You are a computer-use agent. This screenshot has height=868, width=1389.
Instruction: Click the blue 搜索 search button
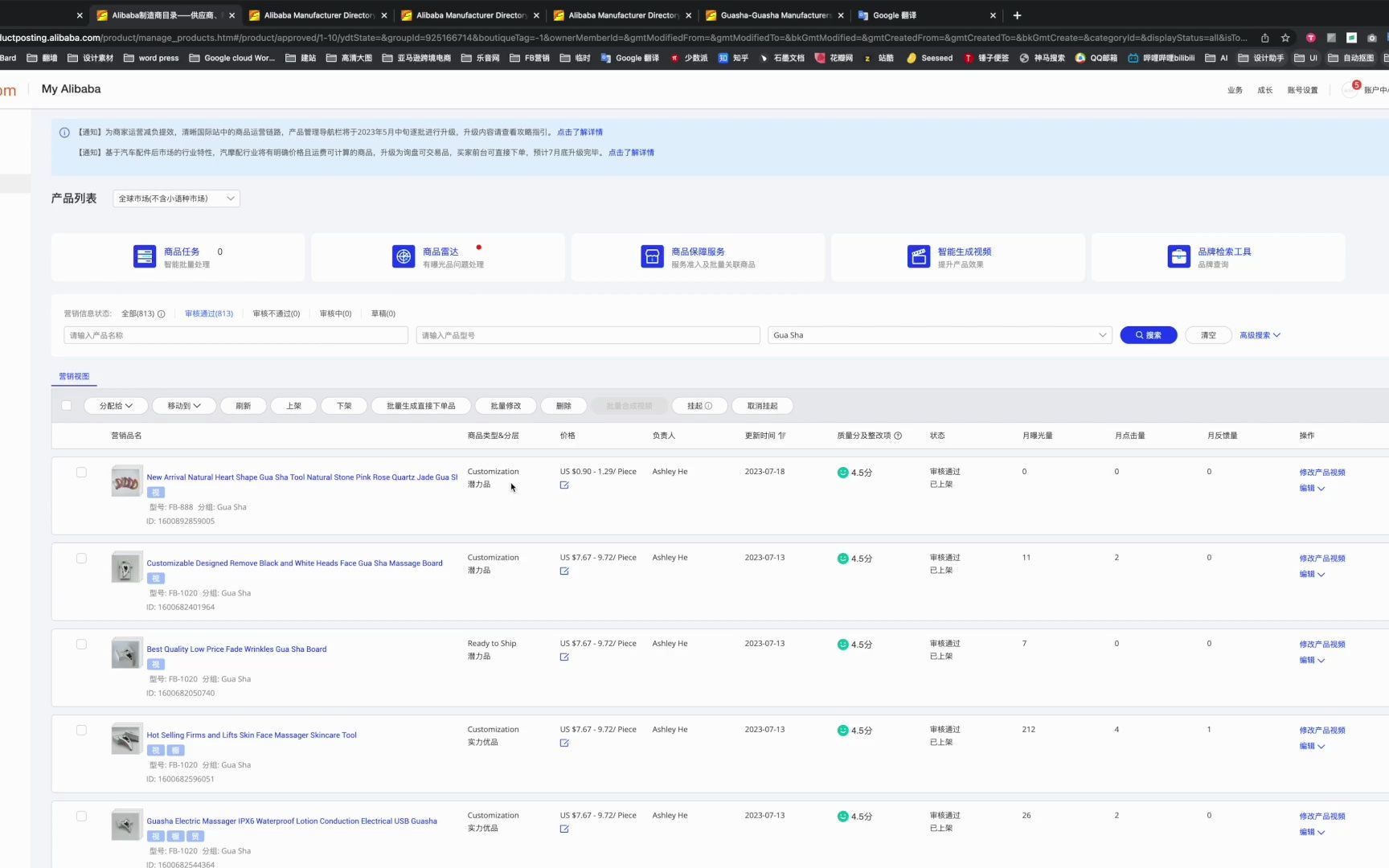pyautogui.click(x=1149, y=335)
